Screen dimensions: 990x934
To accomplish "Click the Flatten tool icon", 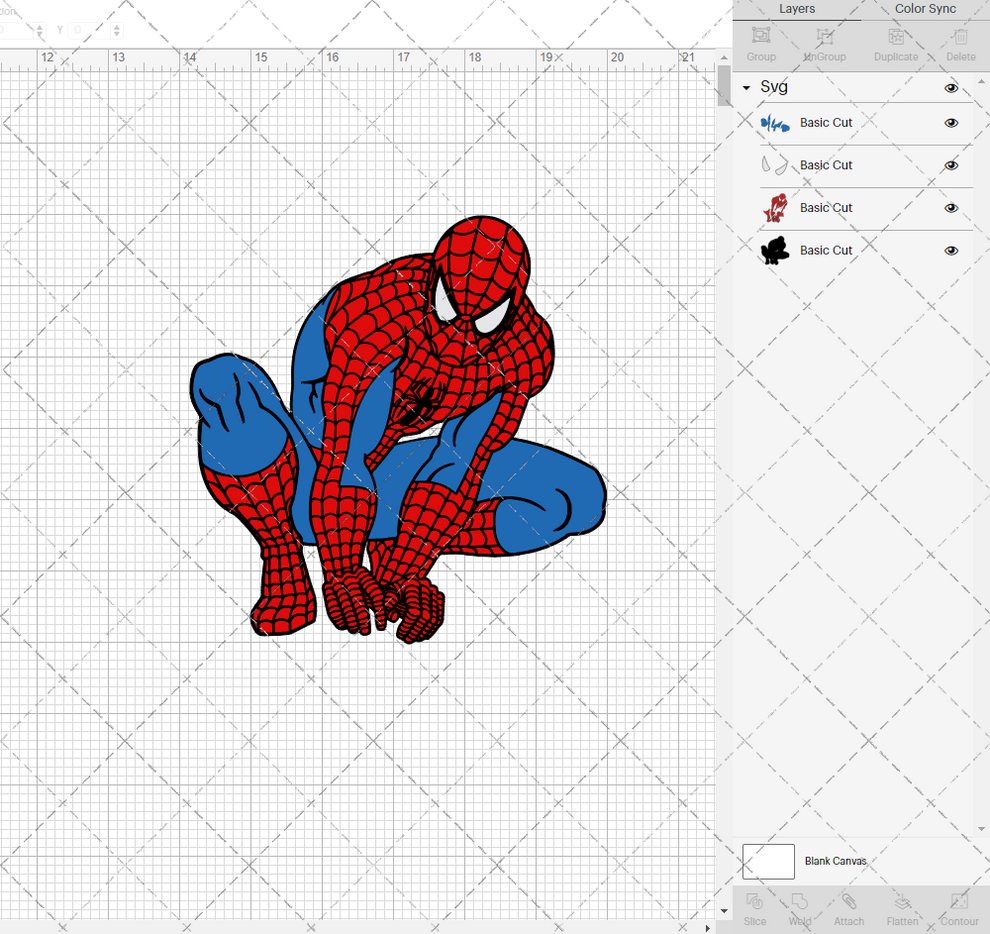I will point(903,906).
